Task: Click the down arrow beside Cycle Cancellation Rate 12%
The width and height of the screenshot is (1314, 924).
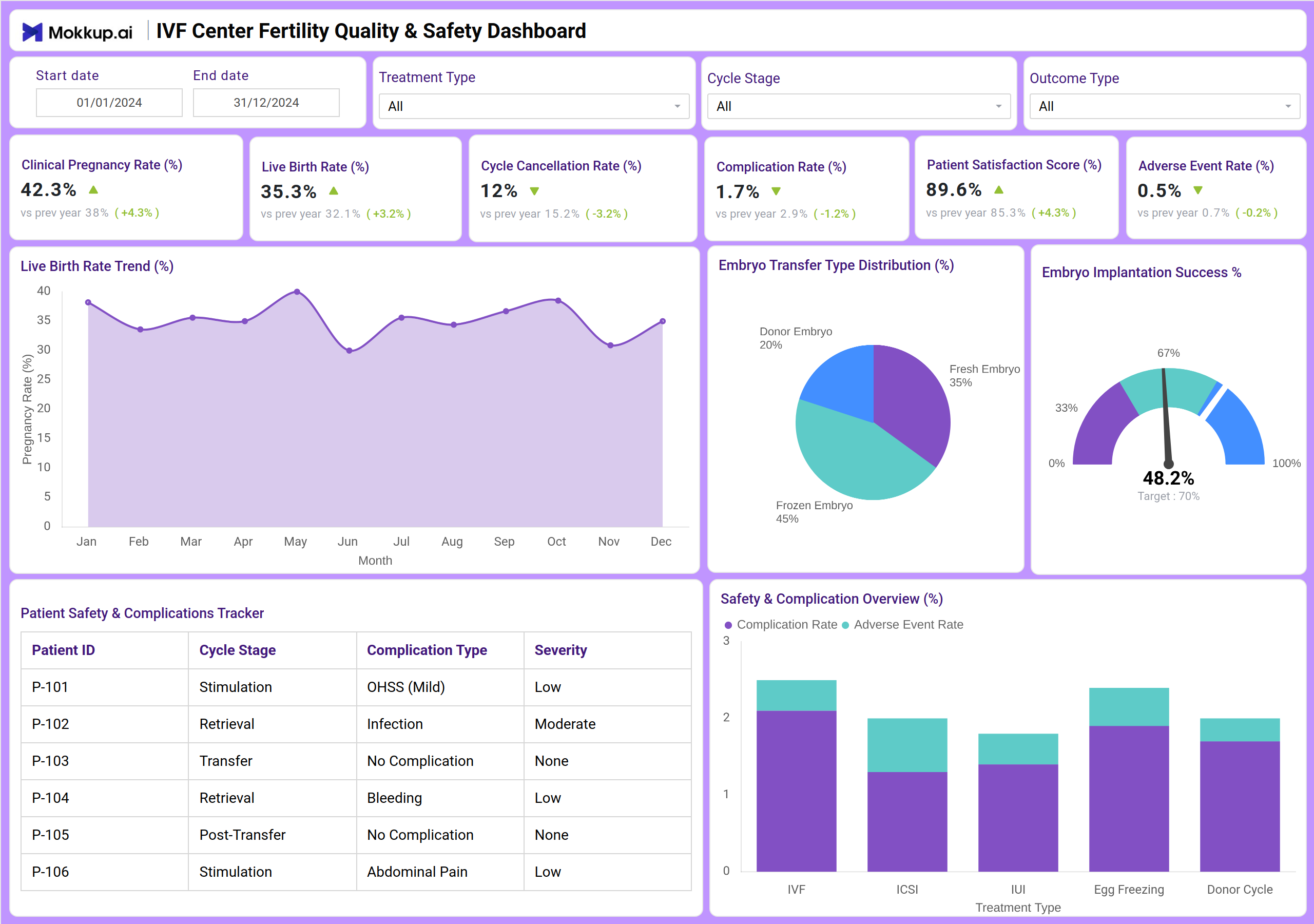Action: click(534, 191)
